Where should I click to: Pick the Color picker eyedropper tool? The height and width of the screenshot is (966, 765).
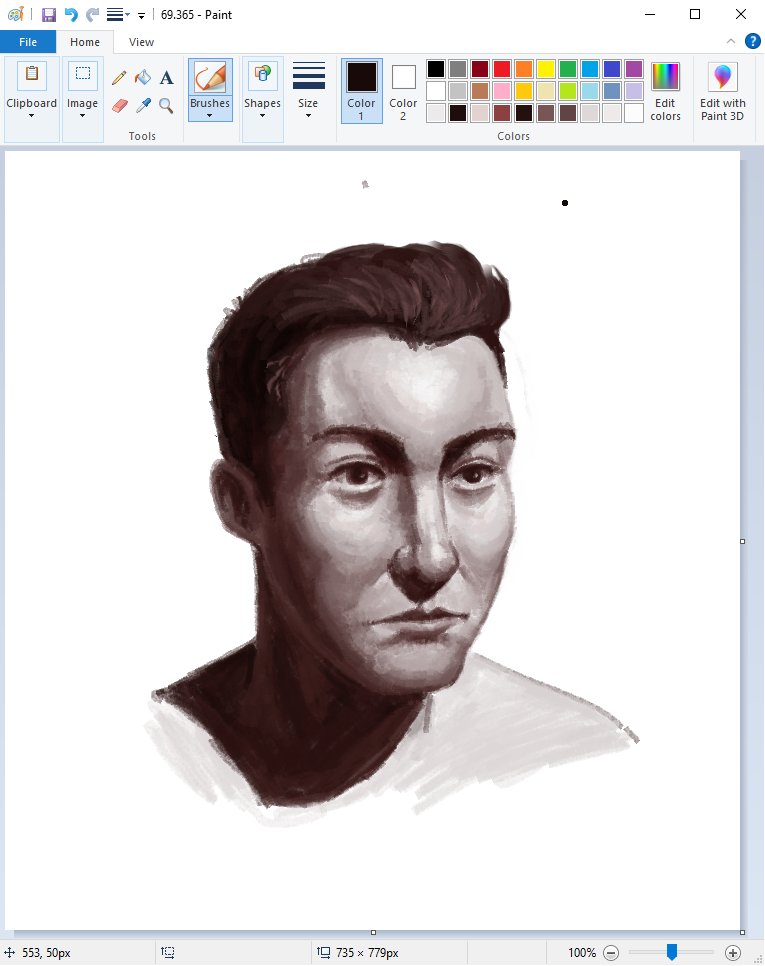(x=143, y=105)
